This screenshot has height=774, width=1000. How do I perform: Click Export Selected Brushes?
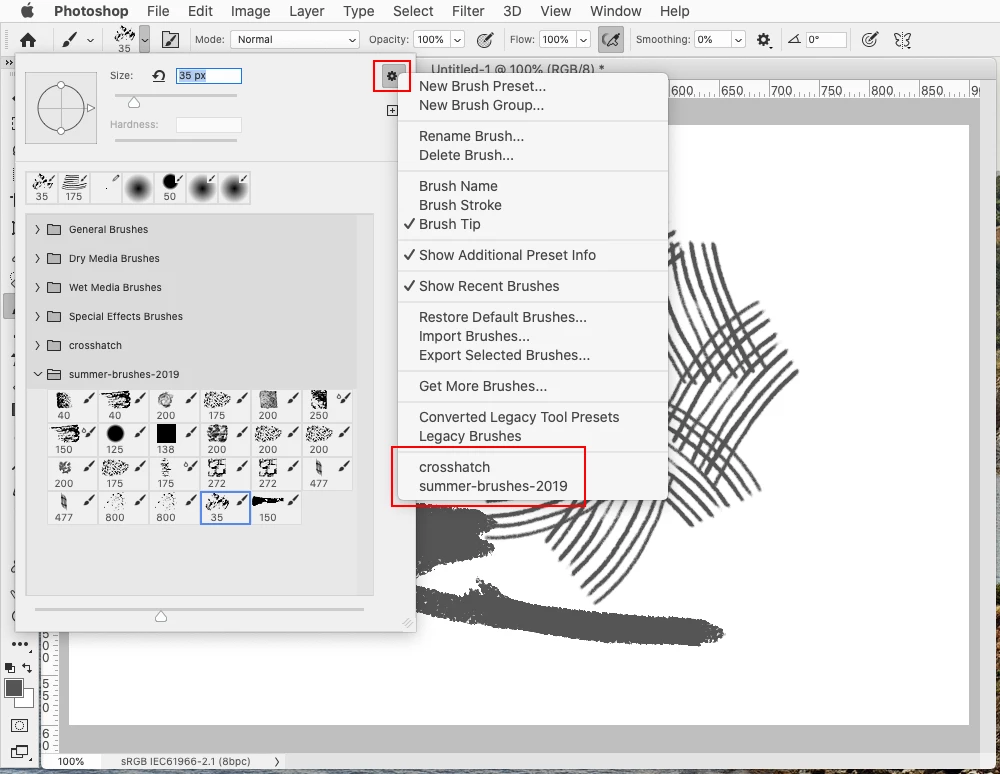coord(504,355)
